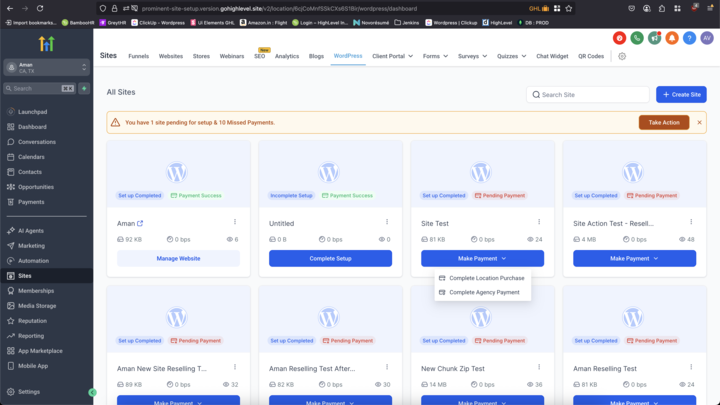Click the green quick-add plus icon in sidebar
Screen dimensions: 720x405
(85, 88)
